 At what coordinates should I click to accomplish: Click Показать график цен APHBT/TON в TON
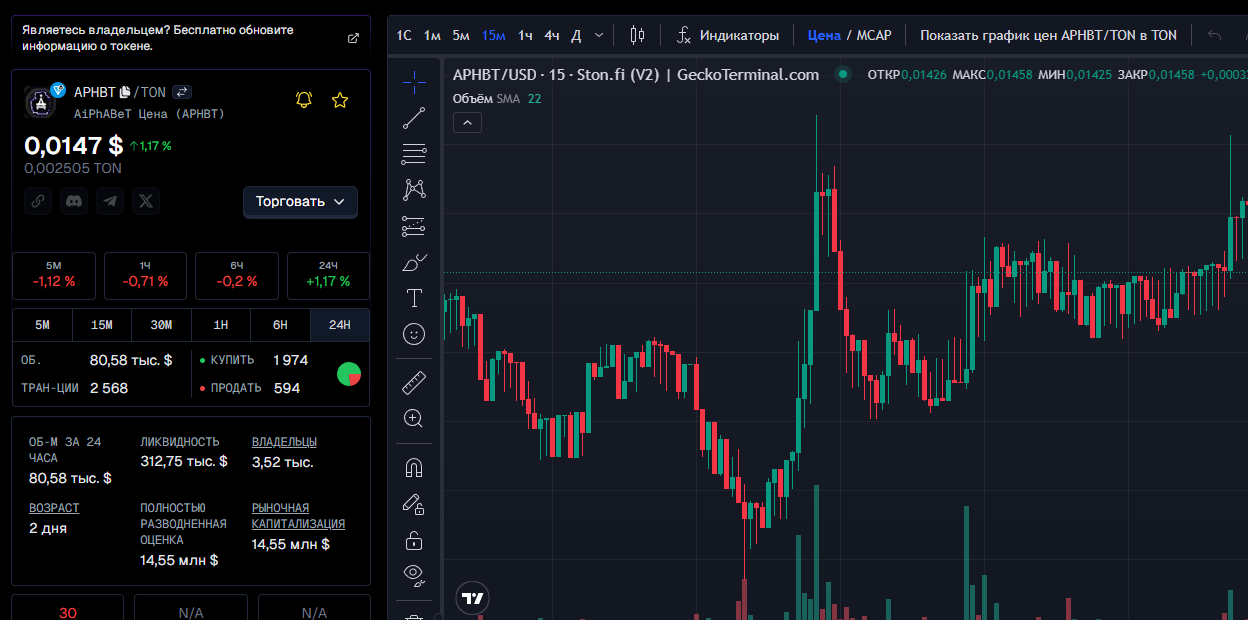point(1048,35)
